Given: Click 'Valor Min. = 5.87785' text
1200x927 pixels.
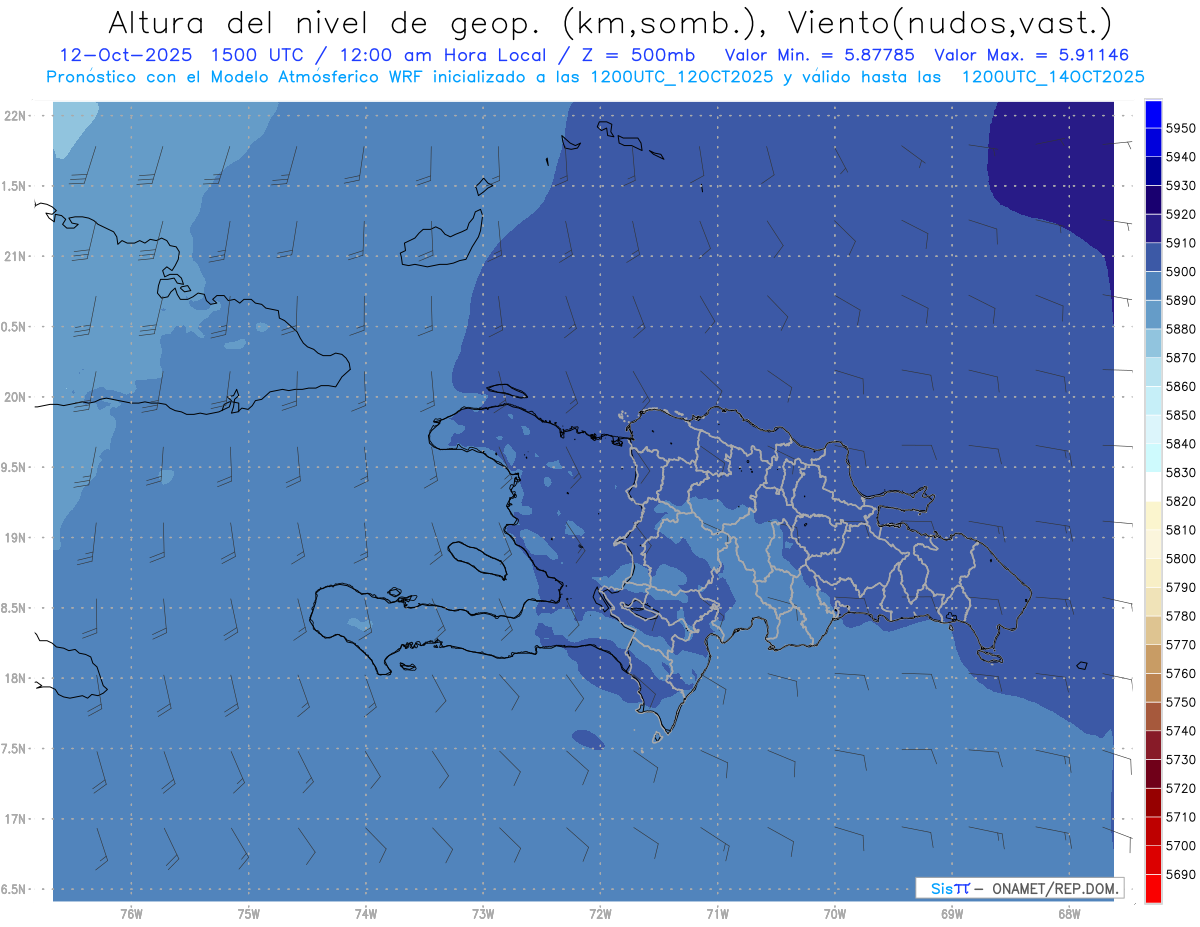Looking at the screenshot, I should pos(820,55).
